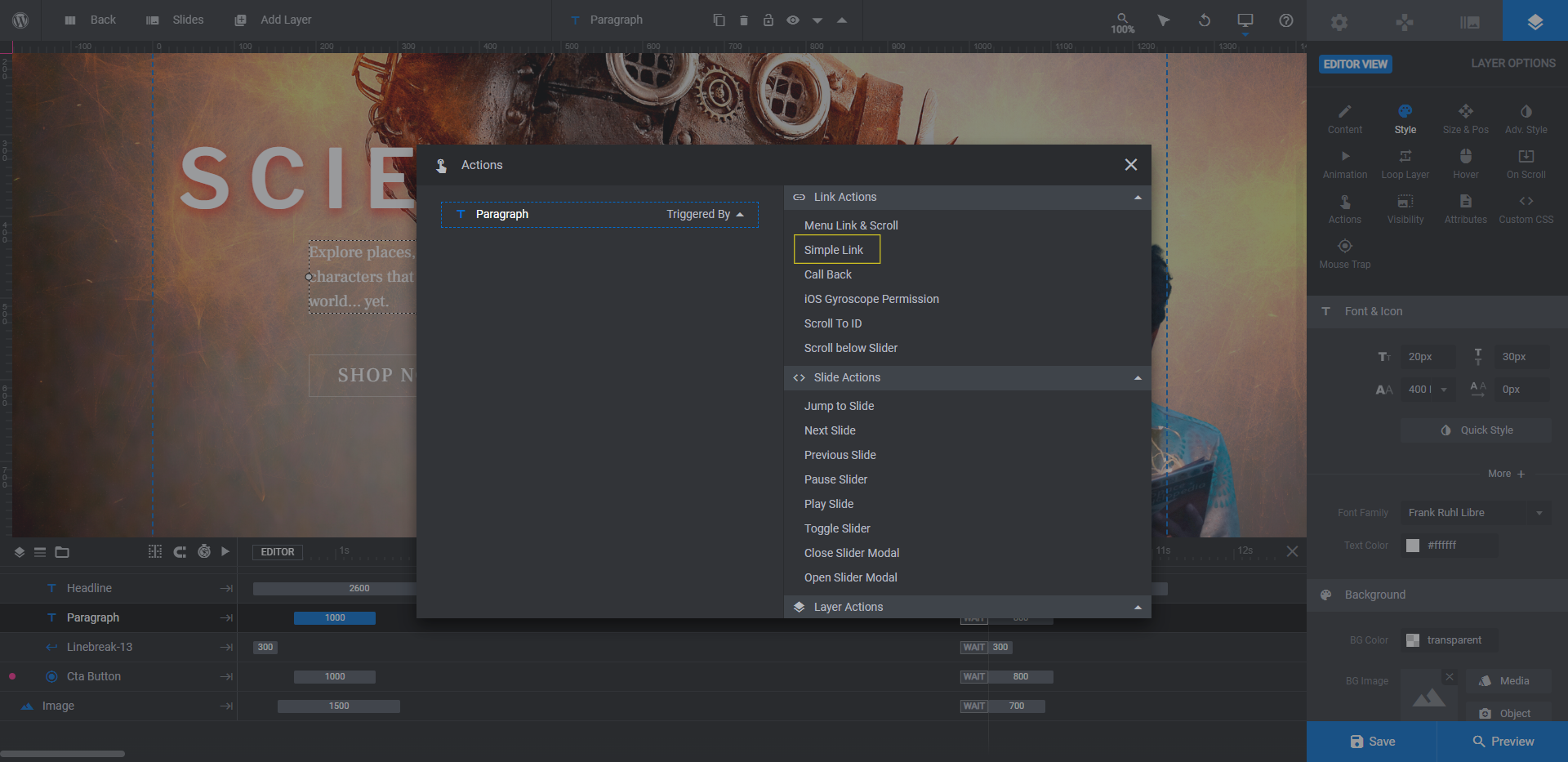The image size is (1568, 762).
Task: Collapse the Link Actions section
Action: pyautogui.click(x=1138, y=198)
